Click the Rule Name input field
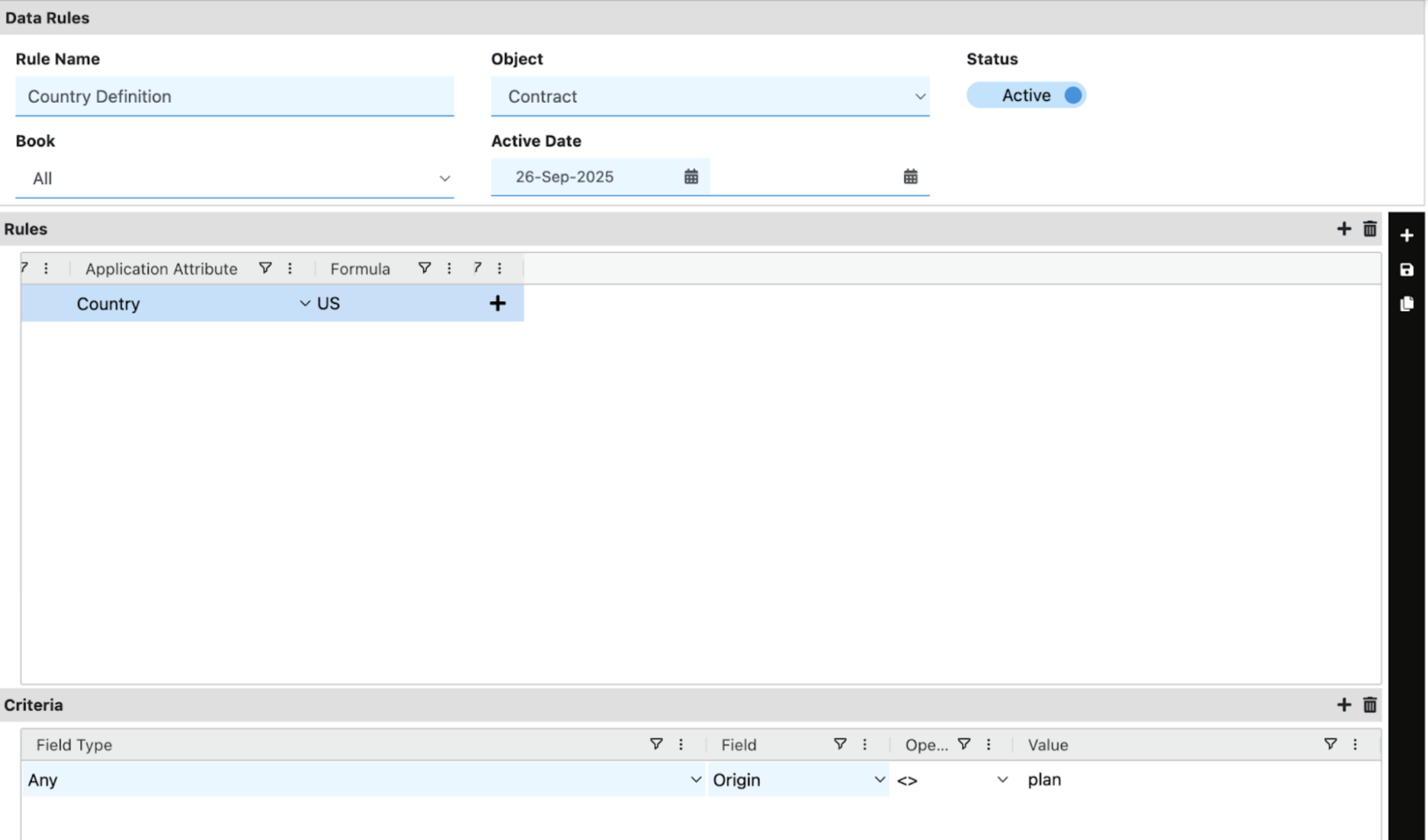 pos(234,97)
